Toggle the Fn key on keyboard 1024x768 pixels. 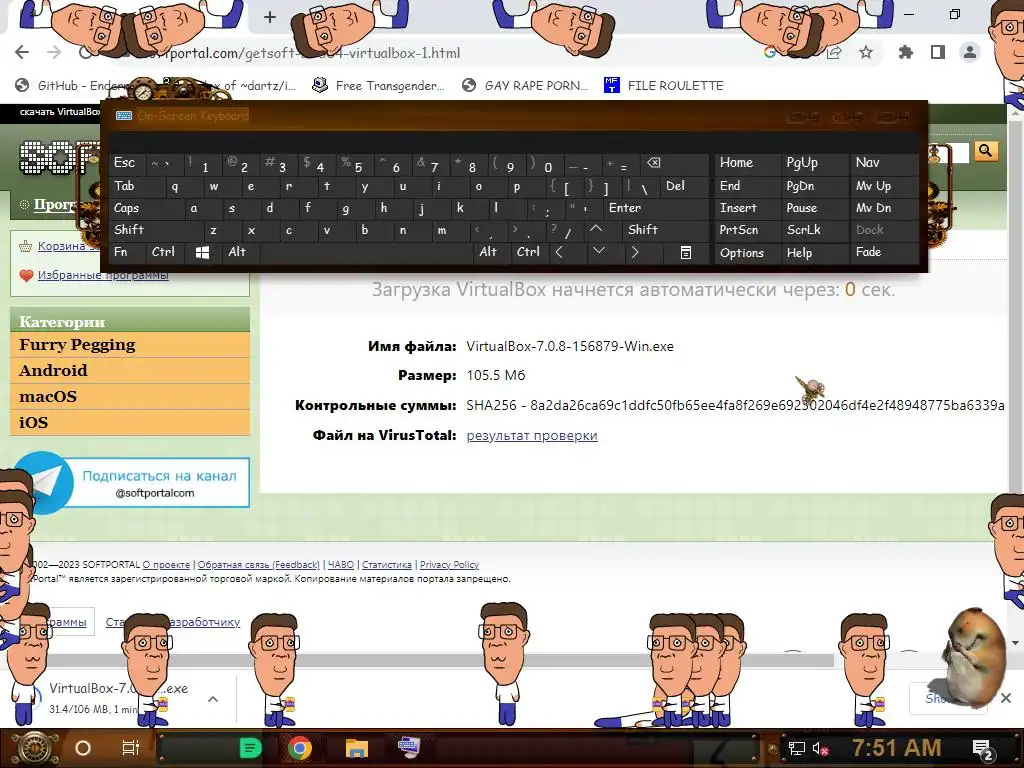pos(127,252)
